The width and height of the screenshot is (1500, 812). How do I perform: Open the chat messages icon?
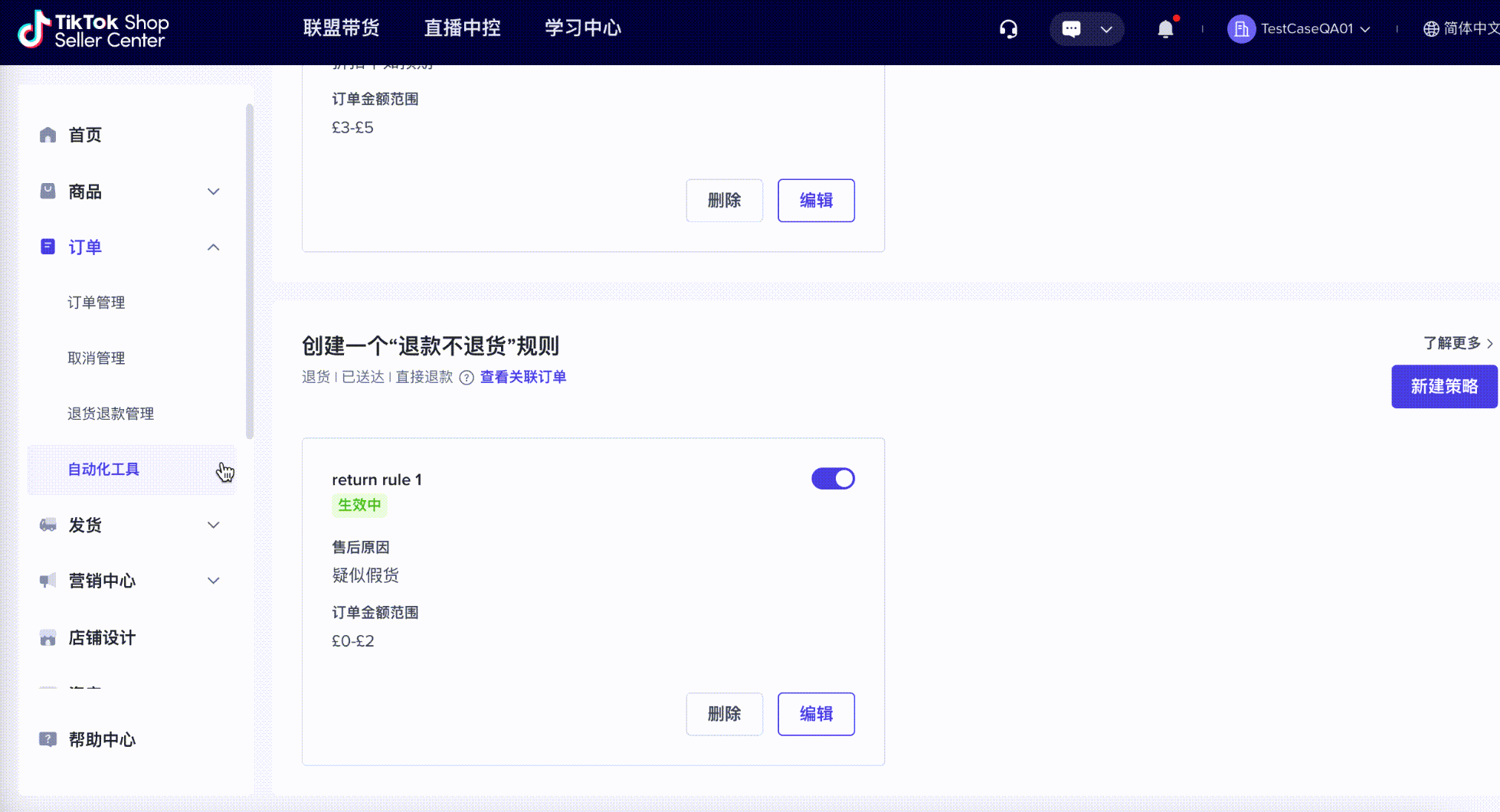click(x=1071, y=29)
